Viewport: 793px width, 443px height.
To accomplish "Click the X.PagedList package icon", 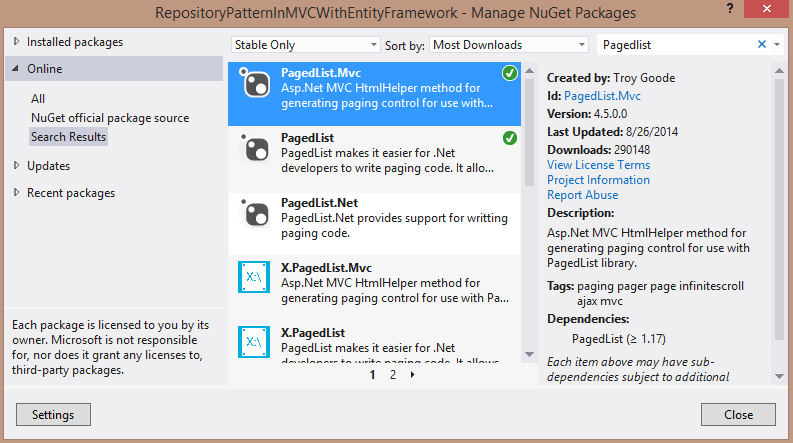I will point(255,343).
